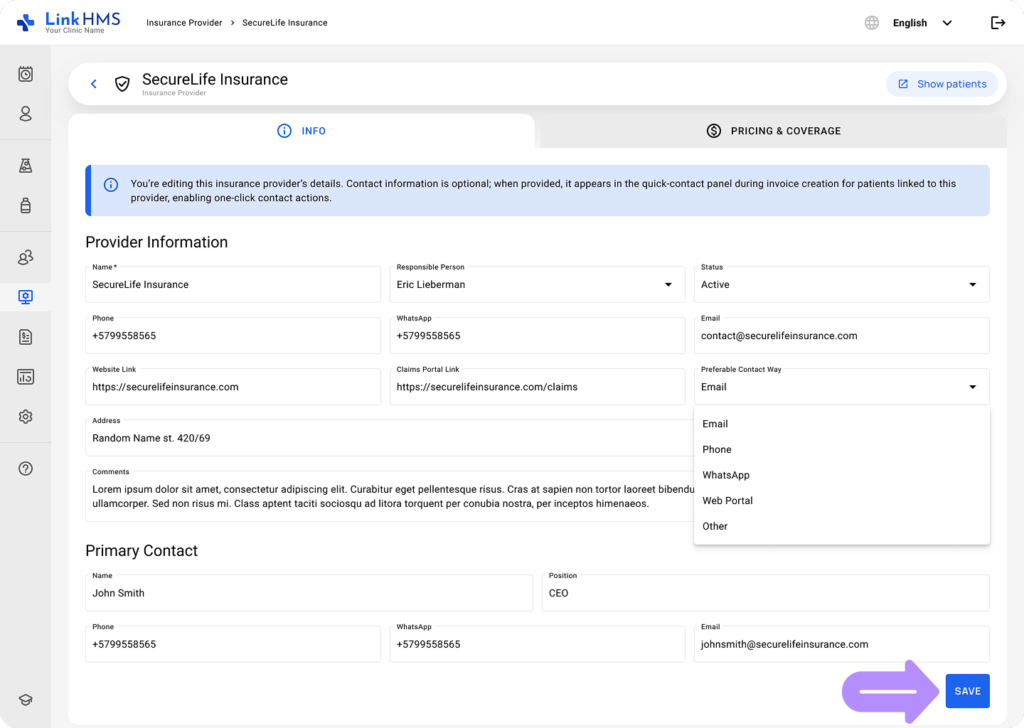The width and height of the screenshot is (1024, 728).
Task: Open the medicine bottle sidebar icon
Action: point(25,206)
